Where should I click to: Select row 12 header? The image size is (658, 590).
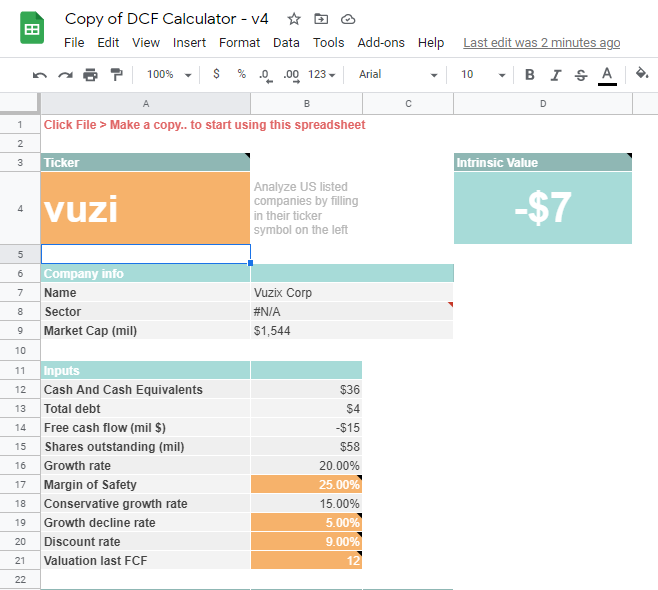click(x=20, y=389)
